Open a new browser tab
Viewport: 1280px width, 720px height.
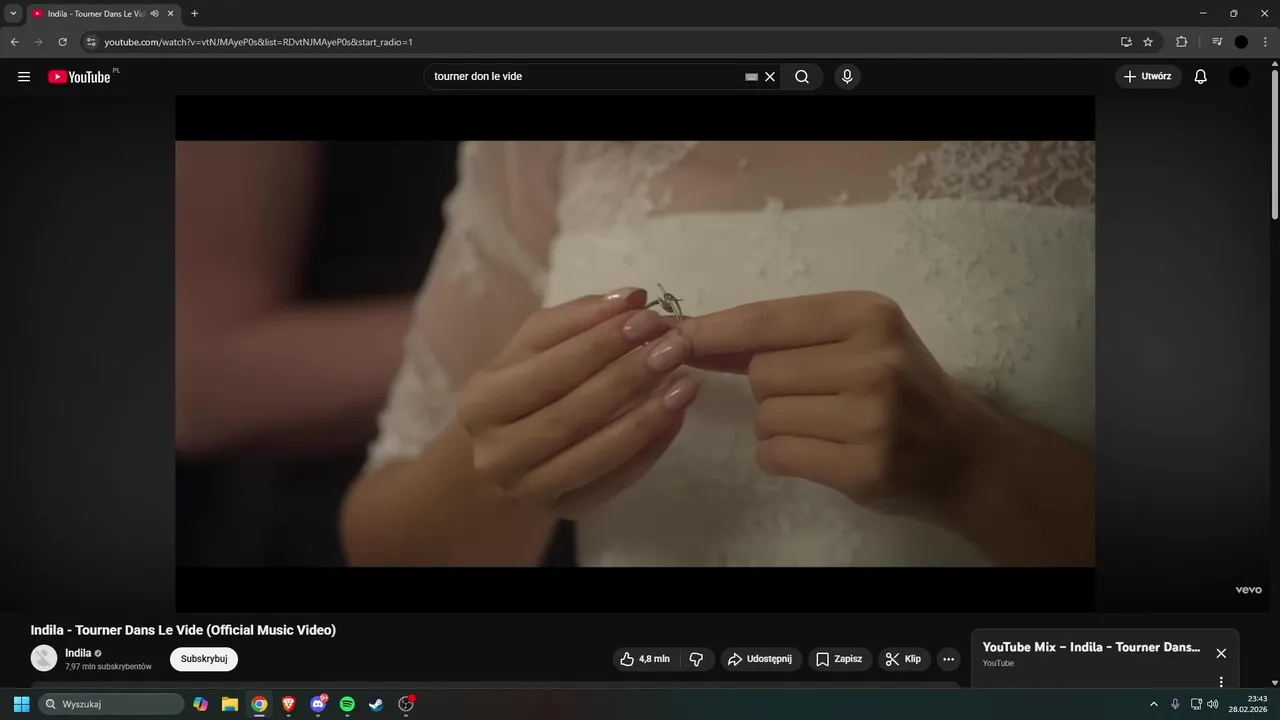tap(195, 14)
